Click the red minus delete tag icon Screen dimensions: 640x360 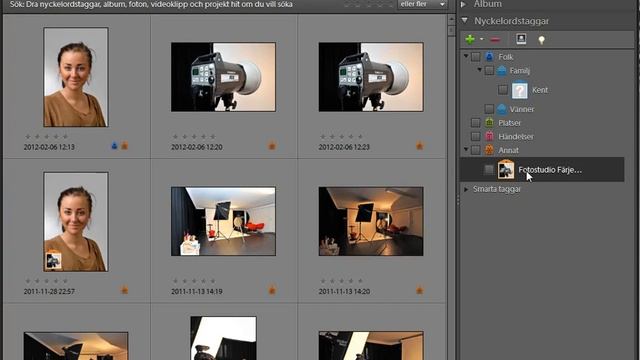click(495, 40)
